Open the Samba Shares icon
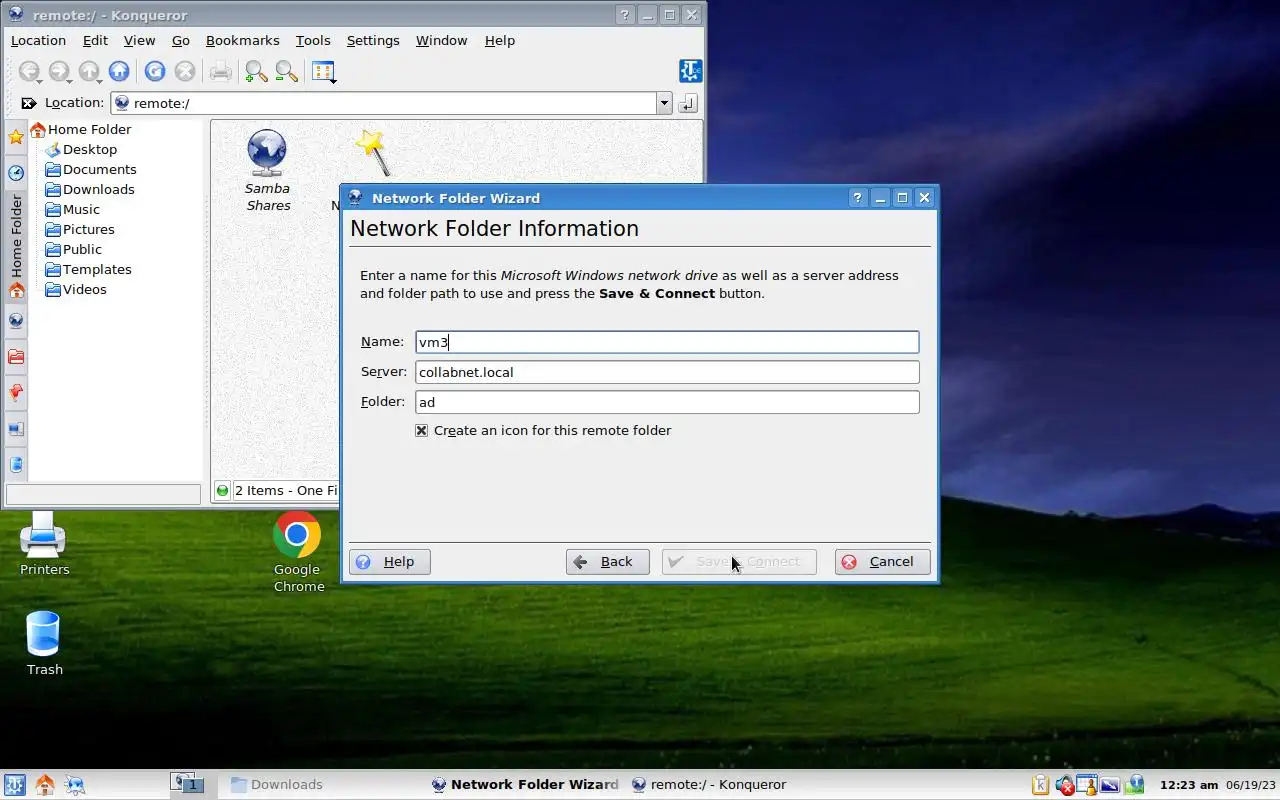Image resolution: width=1280 pixels, height=800 pixels. pos(267,171)
